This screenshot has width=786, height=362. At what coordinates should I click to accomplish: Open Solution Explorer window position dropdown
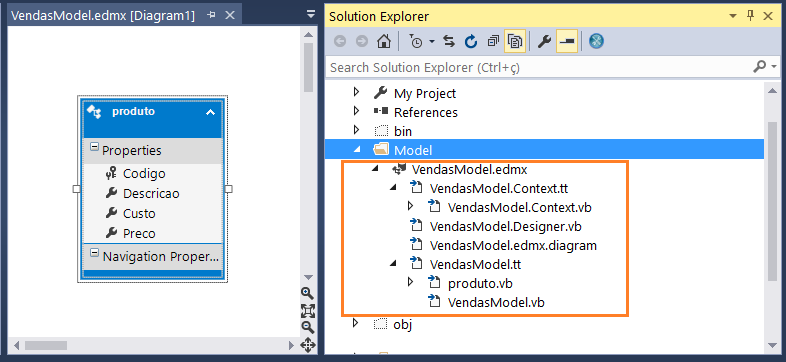click(x=733, y=17)
